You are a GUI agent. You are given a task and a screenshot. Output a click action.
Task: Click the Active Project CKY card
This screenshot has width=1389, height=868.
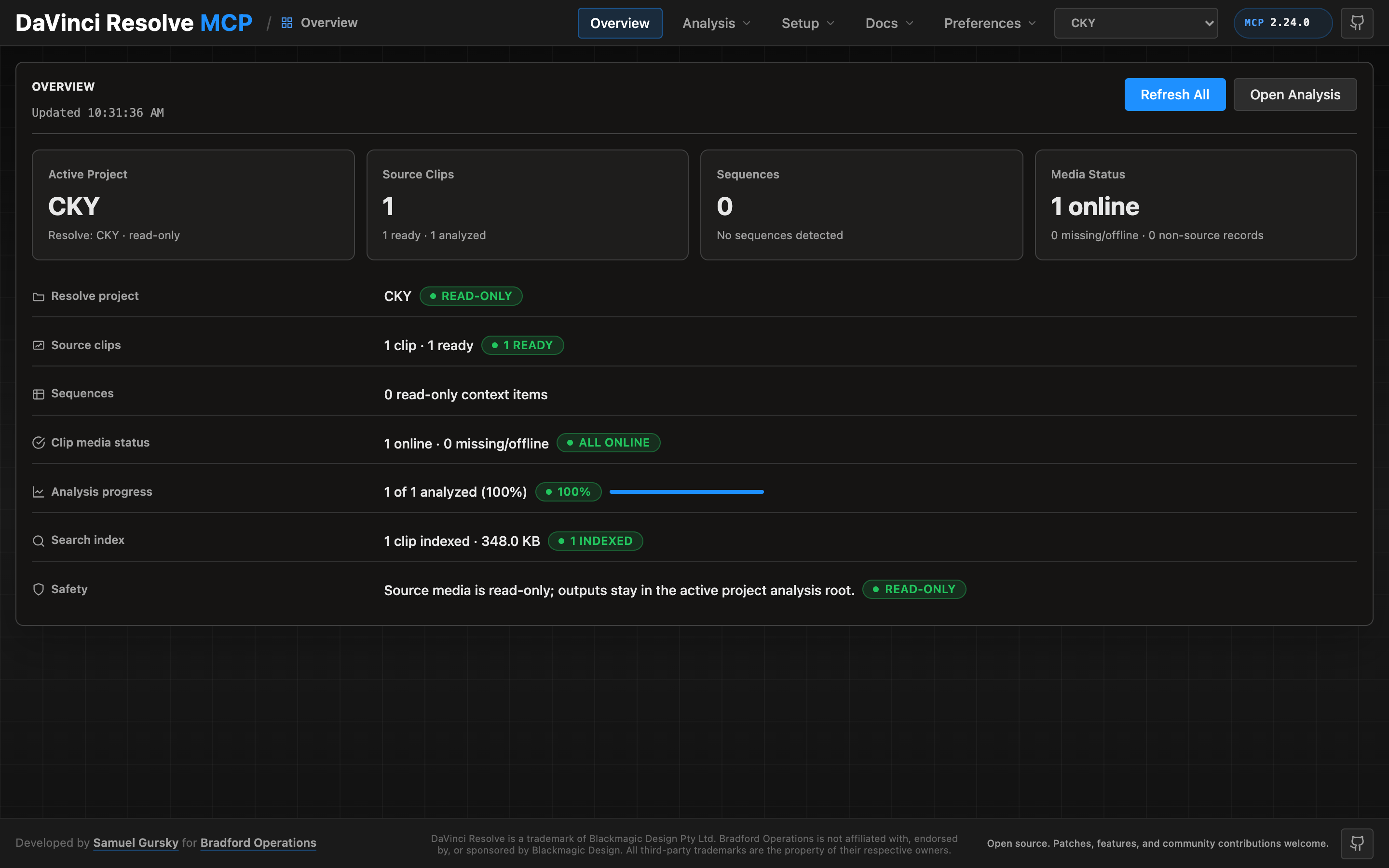[x=193, y=205]
